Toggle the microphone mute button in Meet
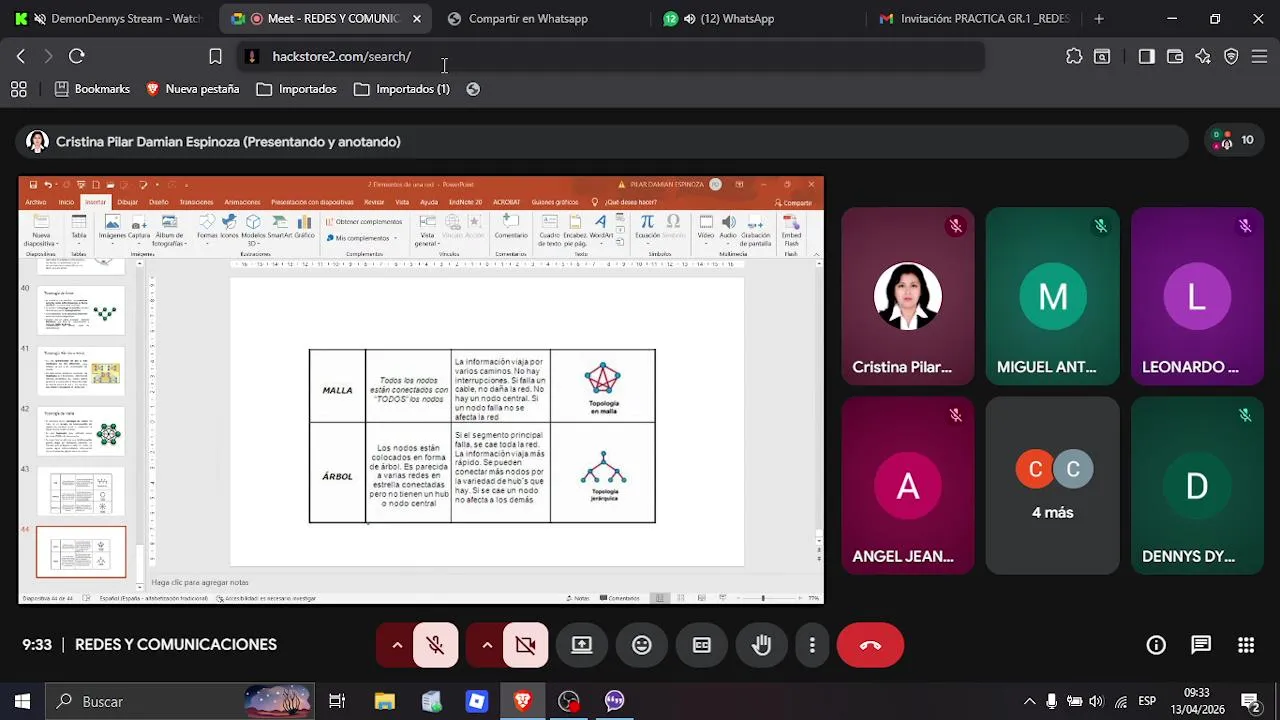 point(435,645)
